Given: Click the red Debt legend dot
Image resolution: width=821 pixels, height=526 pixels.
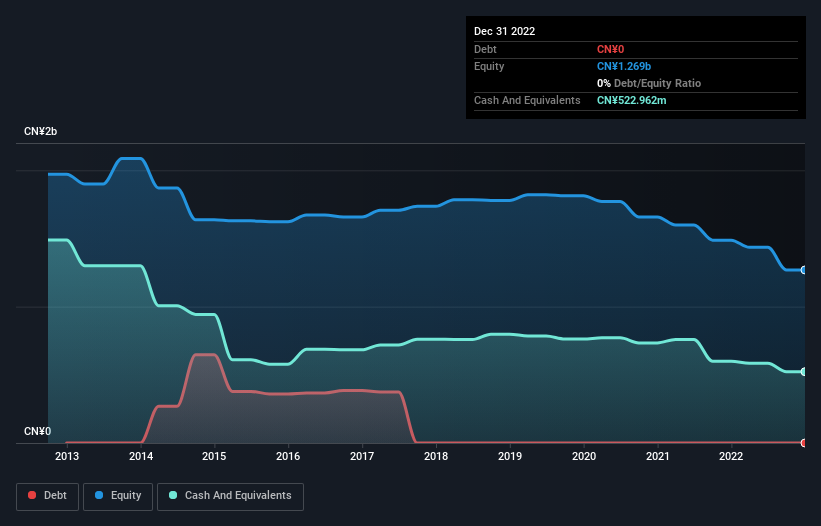Looking at the screenshot, I should pyautogui.click(x=32, y=495).
